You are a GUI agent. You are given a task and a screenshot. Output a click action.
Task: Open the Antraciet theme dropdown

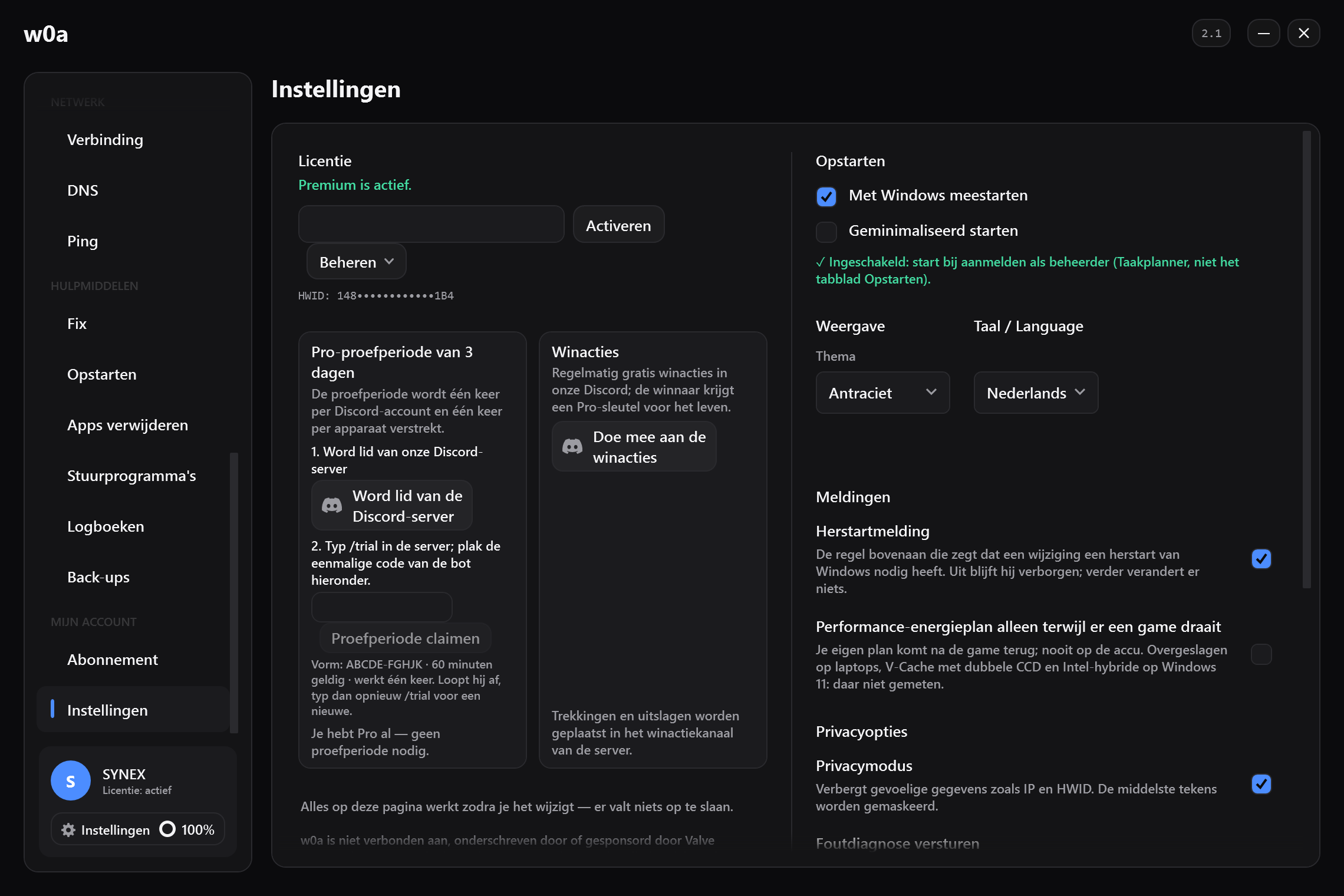[882, 393]
